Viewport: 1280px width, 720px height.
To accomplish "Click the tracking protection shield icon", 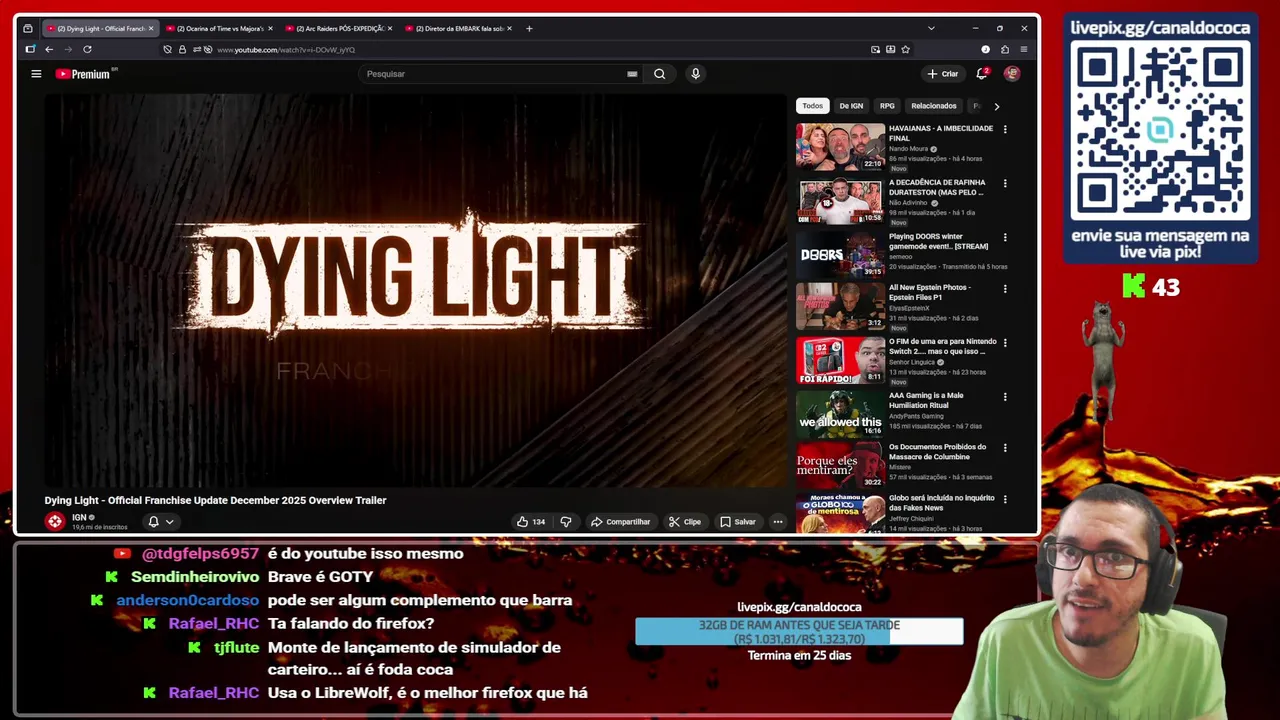I will point(167,49).
